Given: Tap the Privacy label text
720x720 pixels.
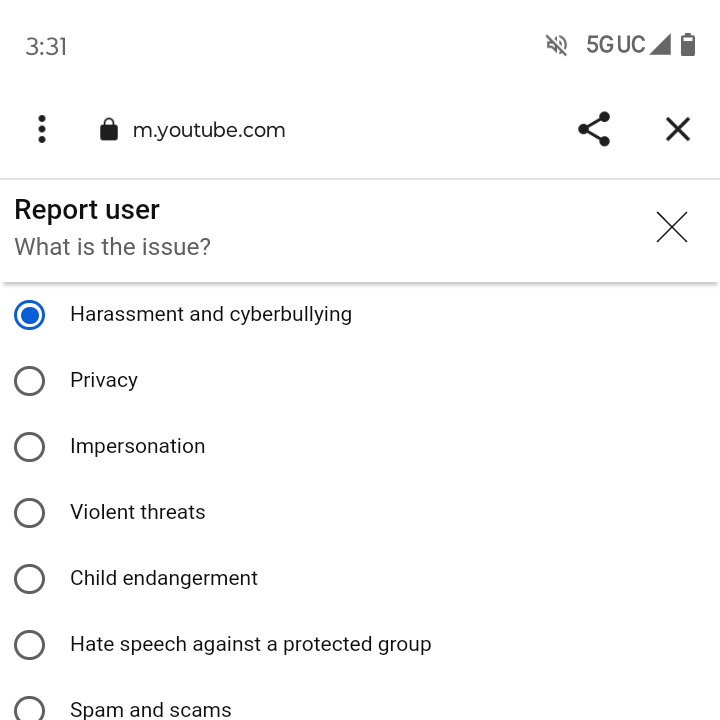Looking at the screenshot, I should [104, 381].
